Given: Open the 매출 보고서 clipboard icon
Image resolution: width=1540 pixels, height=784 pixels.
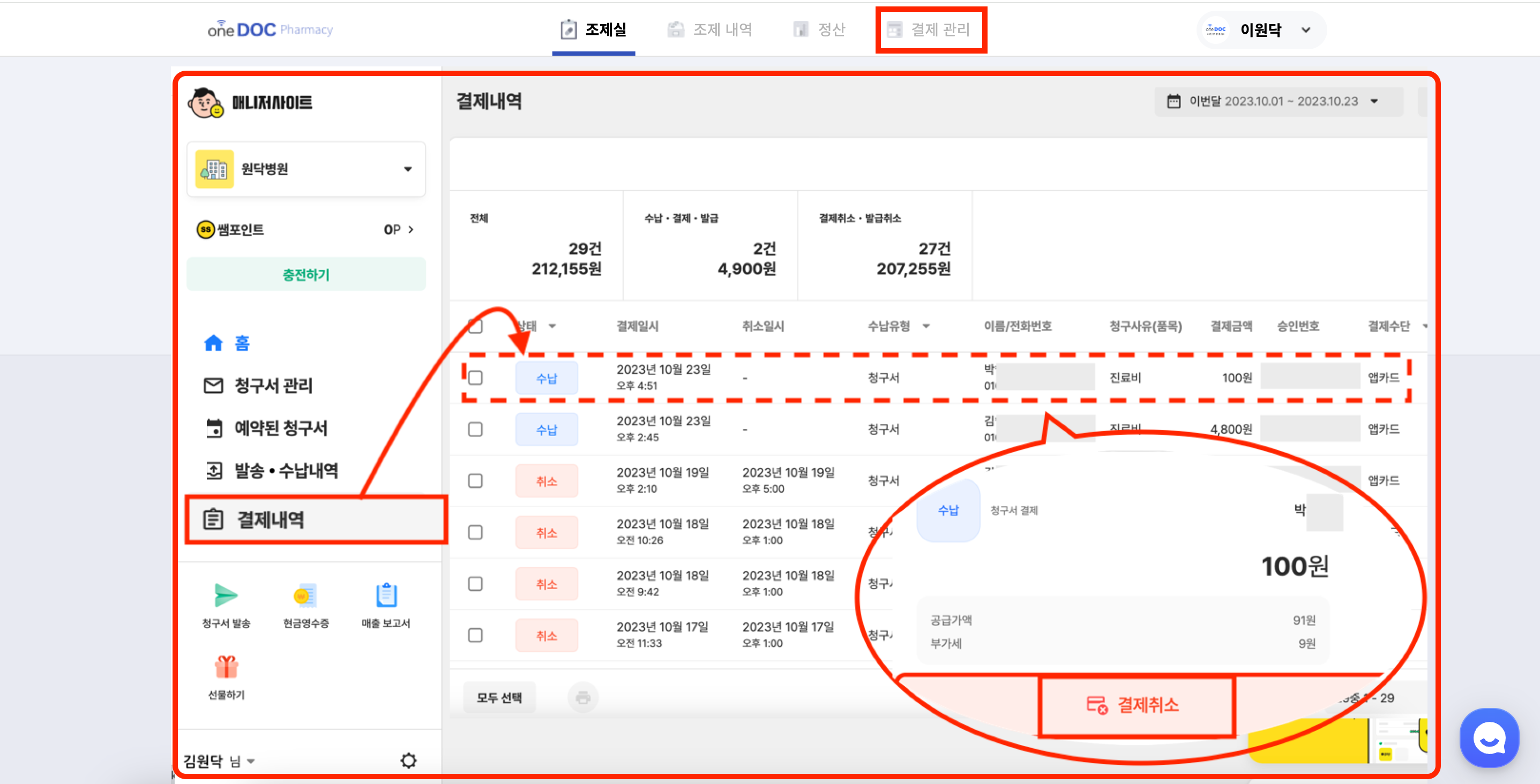Looking at the screenshot, I should pos(386,595).
